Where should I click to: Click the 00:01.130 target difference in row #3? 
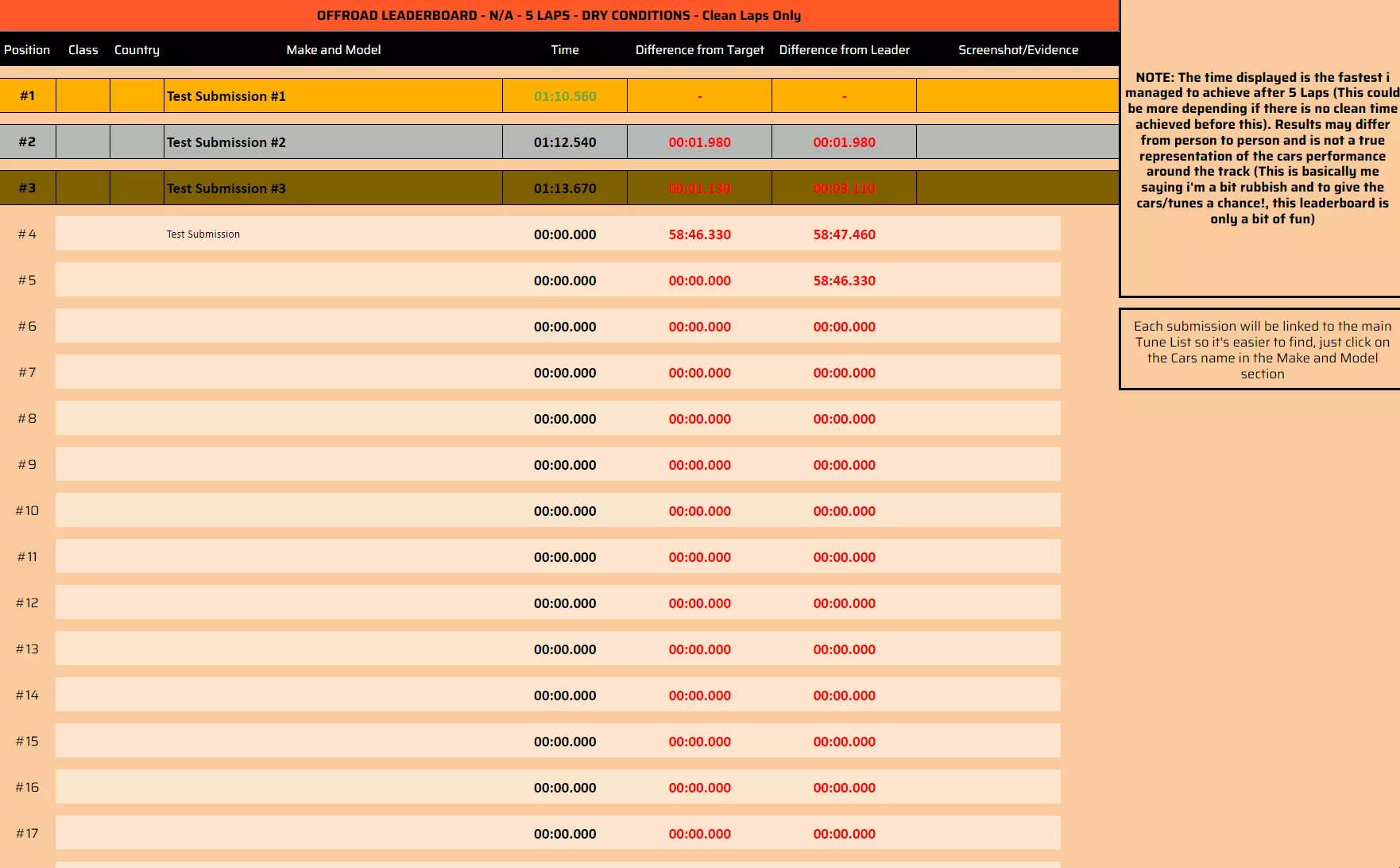(700, 188)
